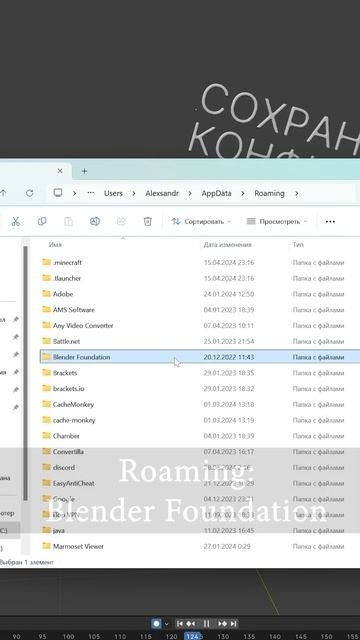Expand the chevron after the PC icon

click(x=74, y=193)
